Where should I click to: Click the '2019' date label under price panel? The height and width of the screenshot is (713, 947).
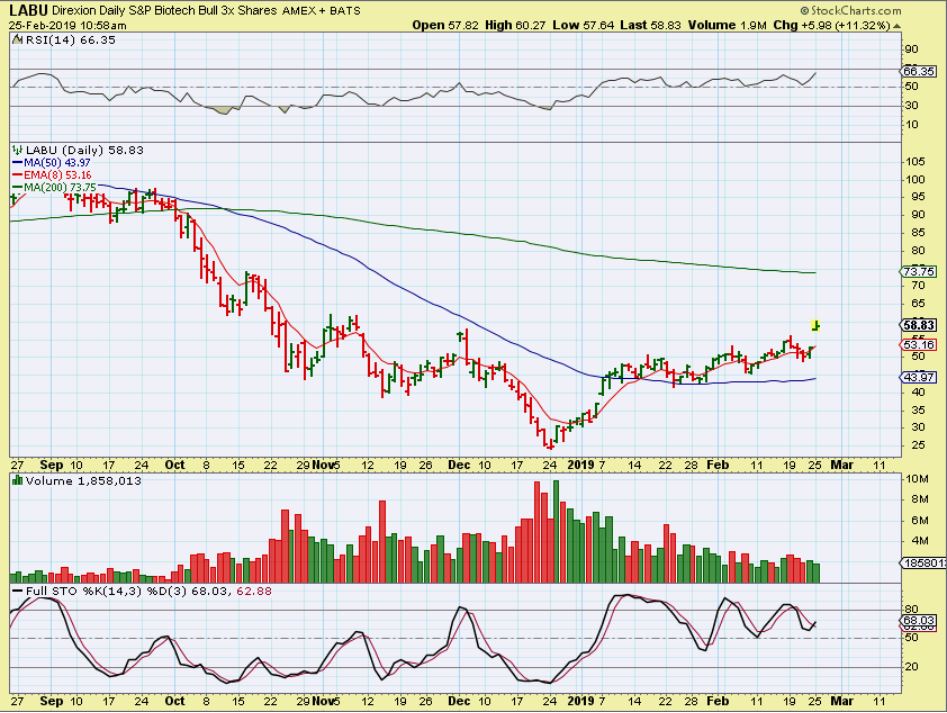pos(581,465)
